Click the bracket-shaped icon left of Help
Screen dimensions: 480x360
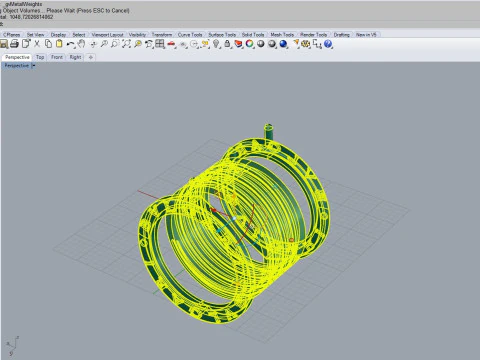tap(317, 44)
